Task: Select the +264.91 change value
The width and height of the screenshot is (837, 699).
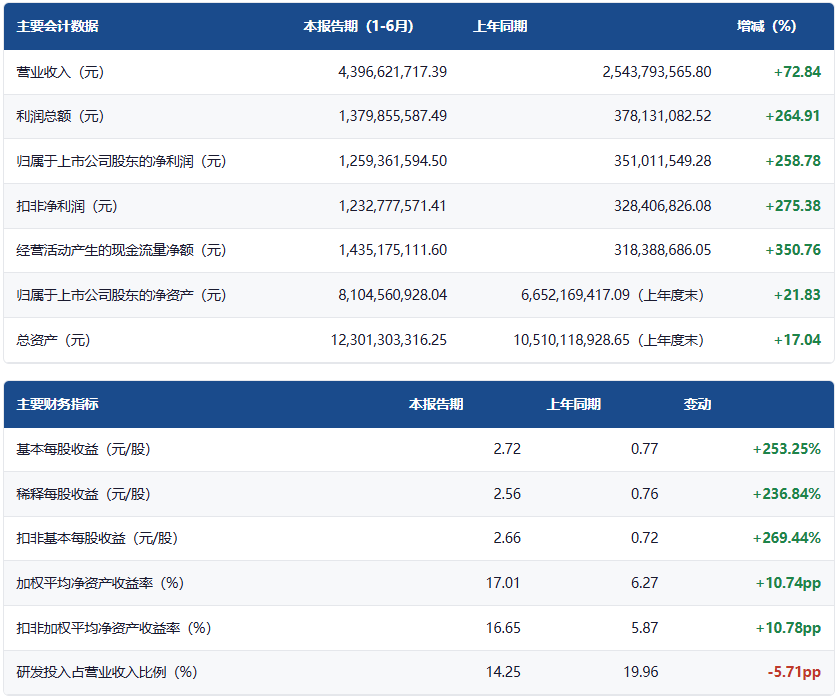Action: [x=793, y=116]
